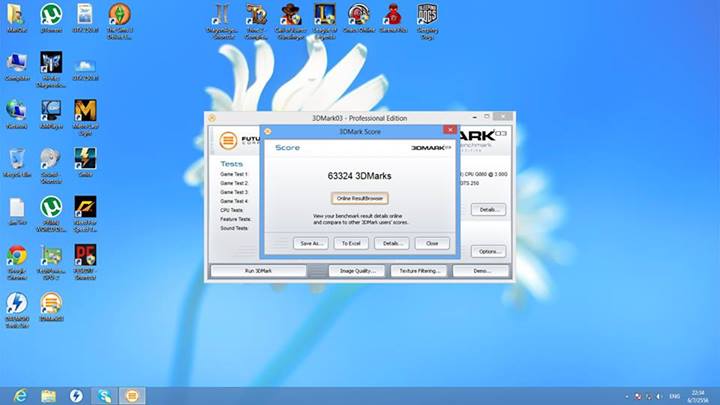The height and width of the screenshot is (405, 720).
Task: Open Internet Explorer in the taskbar
Action: 20,395
